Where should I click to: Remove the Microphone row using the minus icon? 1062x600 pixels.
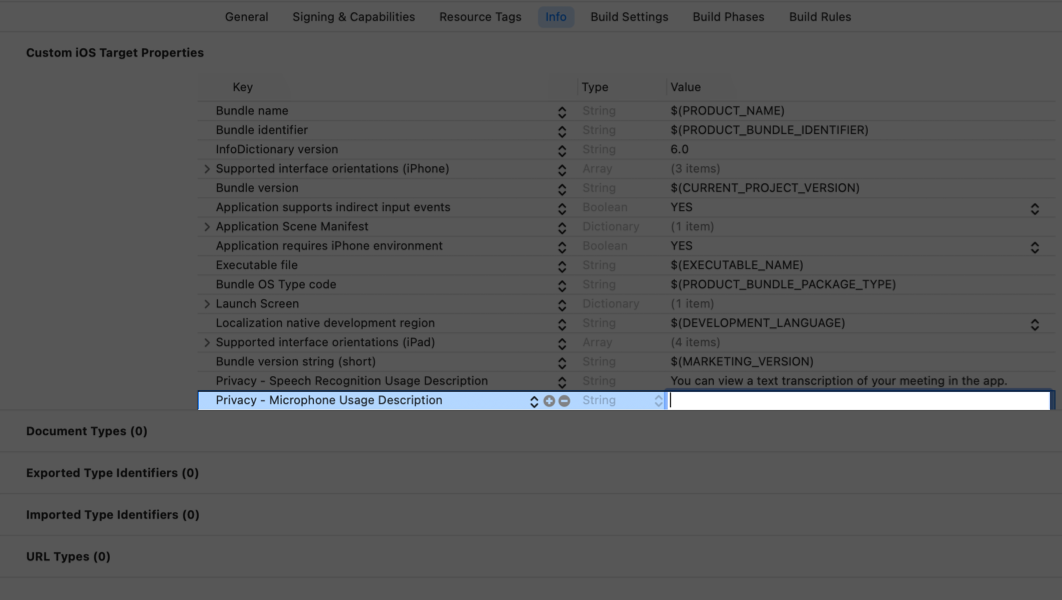point(563,400)
